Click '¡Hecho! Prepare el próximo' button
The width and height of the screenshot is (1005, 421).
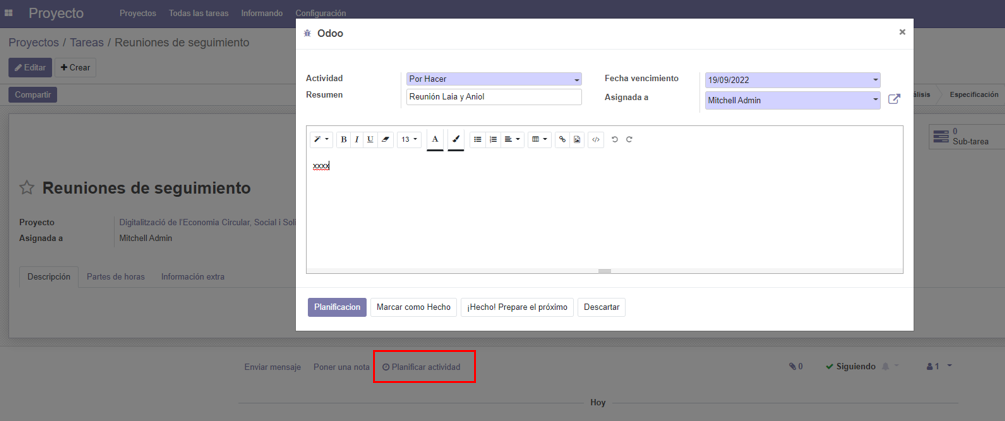[517, 308]
